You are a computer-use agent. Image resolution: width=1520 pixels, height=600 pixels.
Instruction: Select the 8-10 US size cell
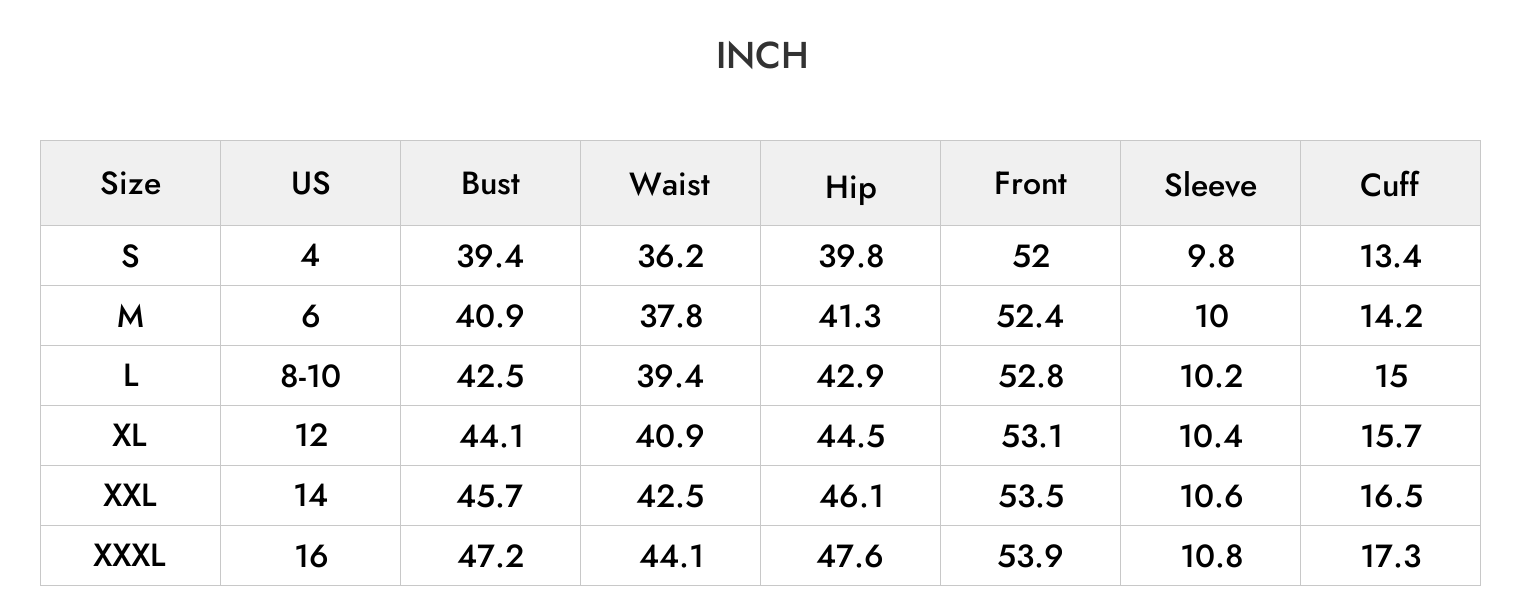tap(310, 376)
